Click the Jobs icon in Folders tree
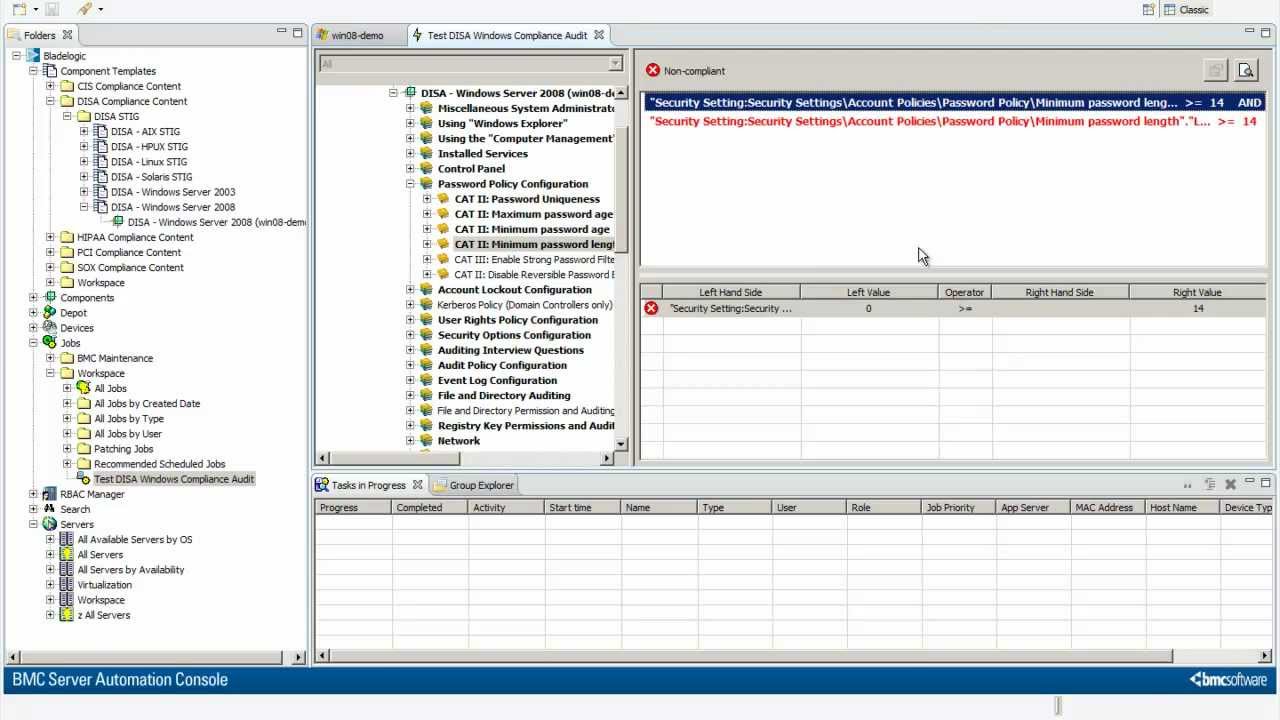The height and width of the screenshot is (720, 1280). [x=49, y=343]
